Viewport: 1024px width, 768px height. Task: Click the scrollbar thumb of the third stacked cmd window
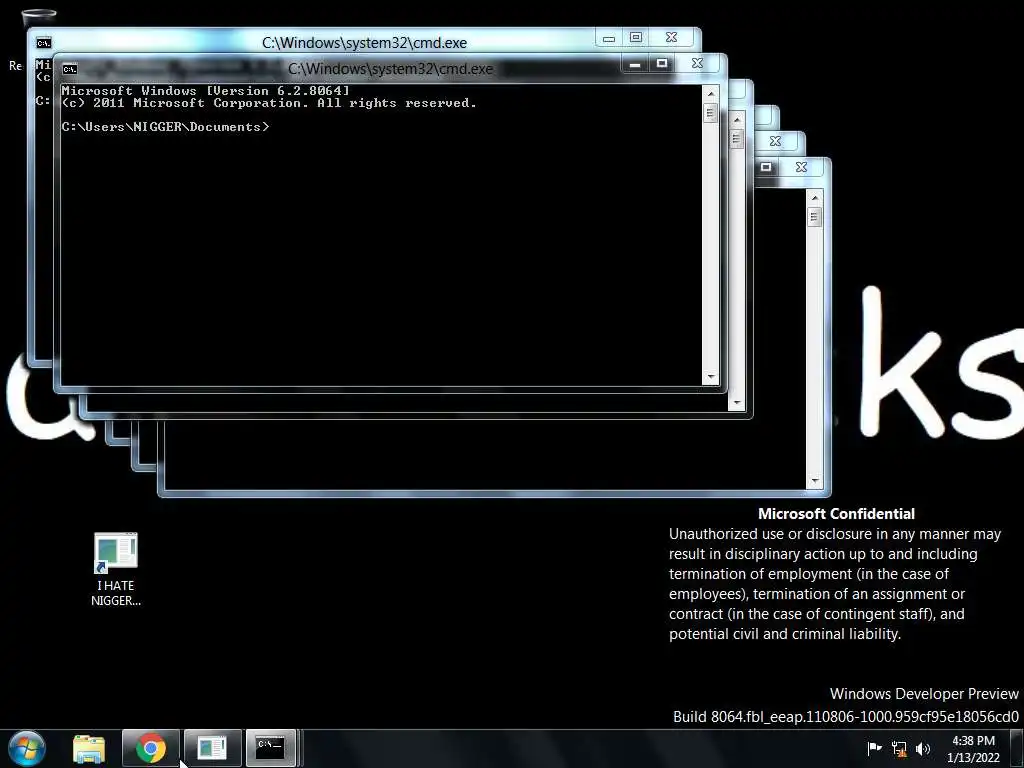(737, 138)
